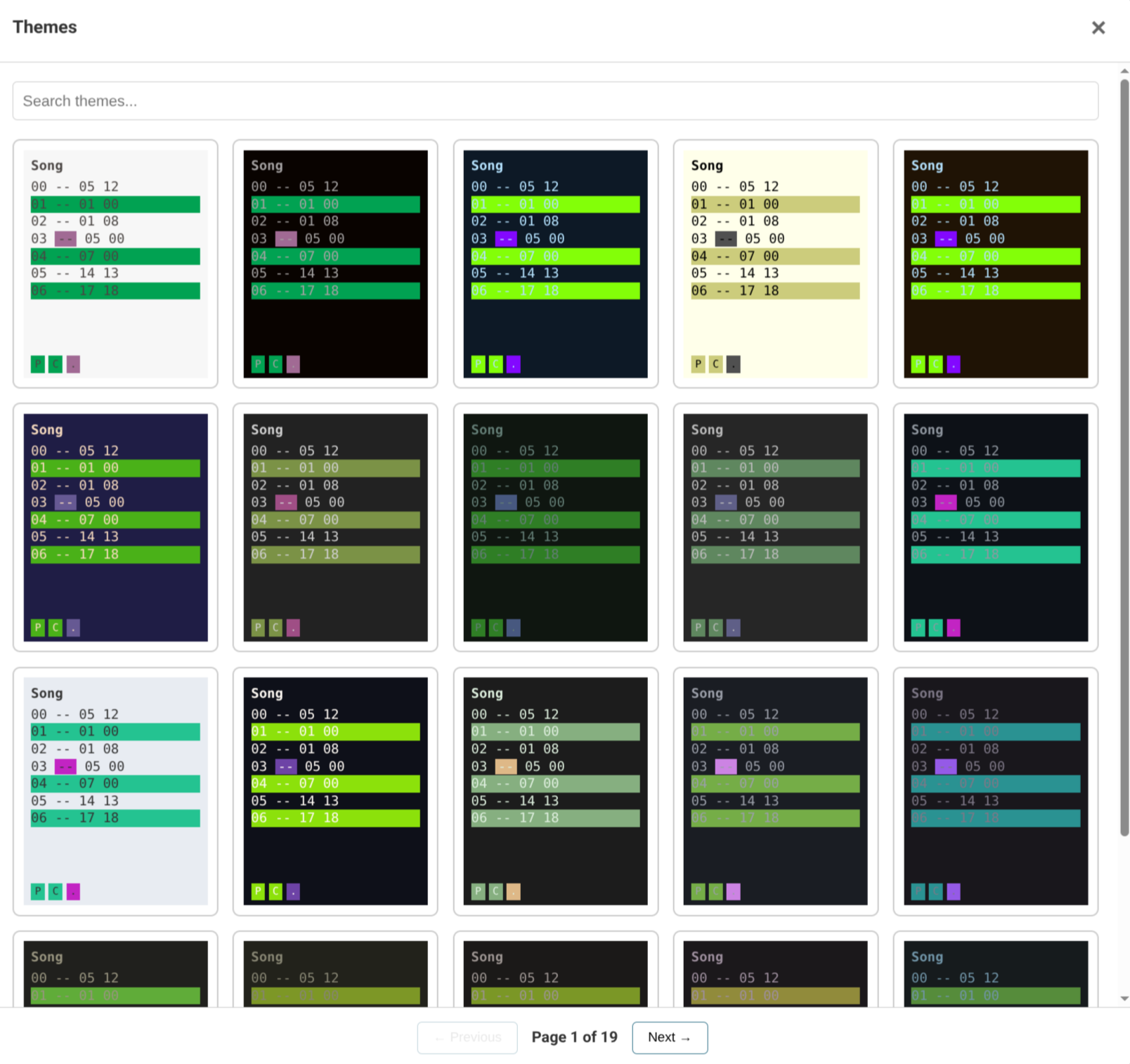Select the dark purple theme with green rows
The width and height of the screenshot is (1130, 1064).
[x=115, y=527]
